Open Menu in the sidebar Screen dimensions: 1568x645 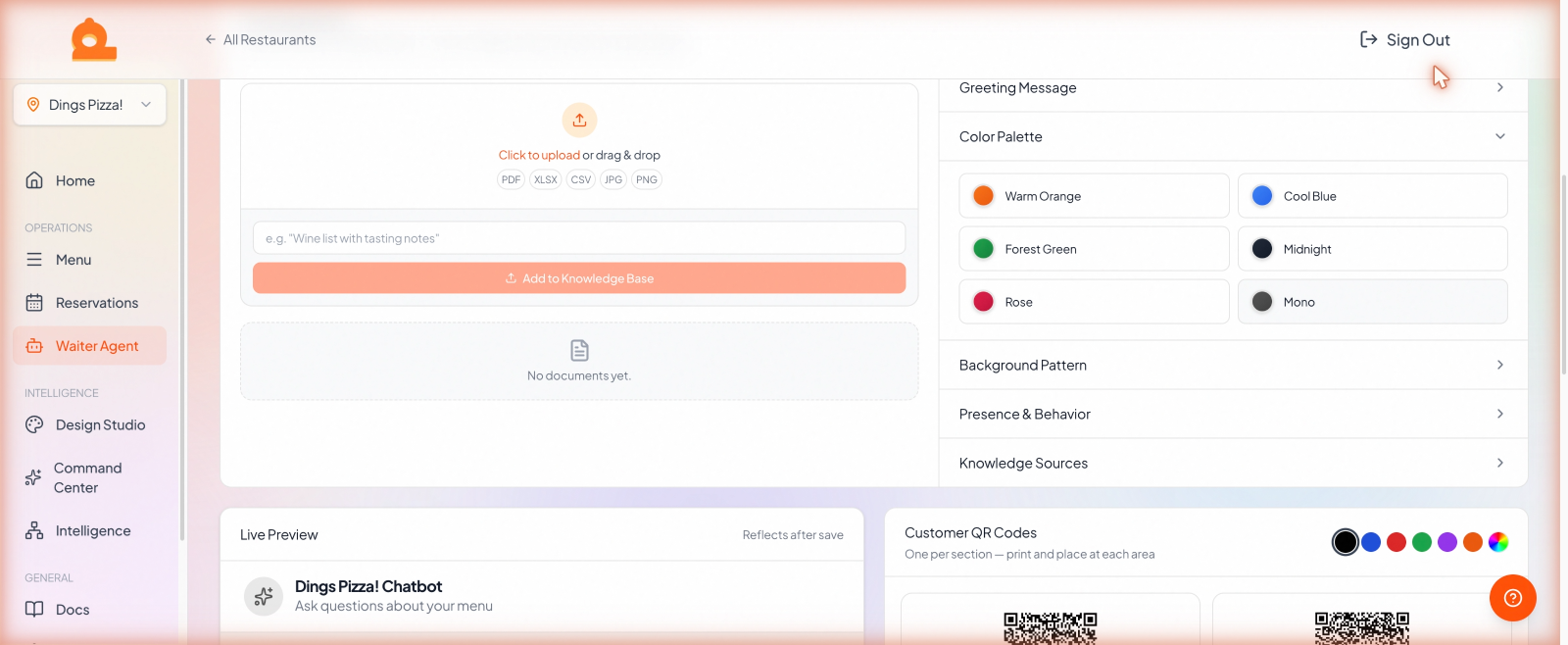click(89, 260)
